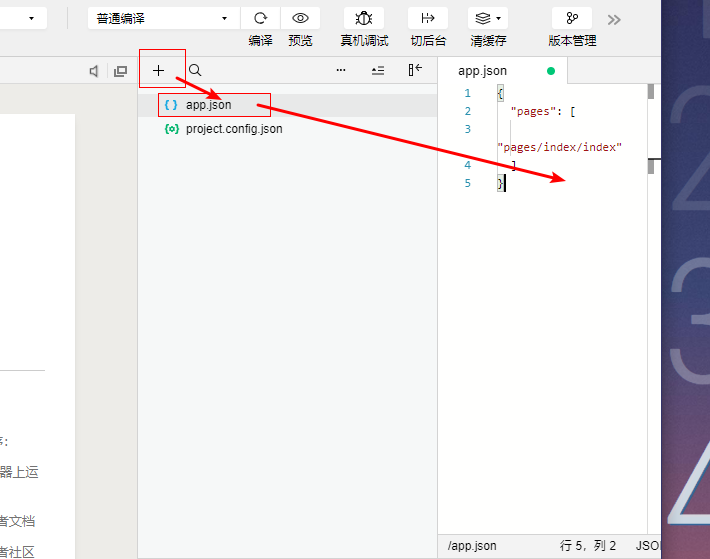Start 真机调试 bug debug icon
This screenshot has width=710, height=559.
[364, 19]
